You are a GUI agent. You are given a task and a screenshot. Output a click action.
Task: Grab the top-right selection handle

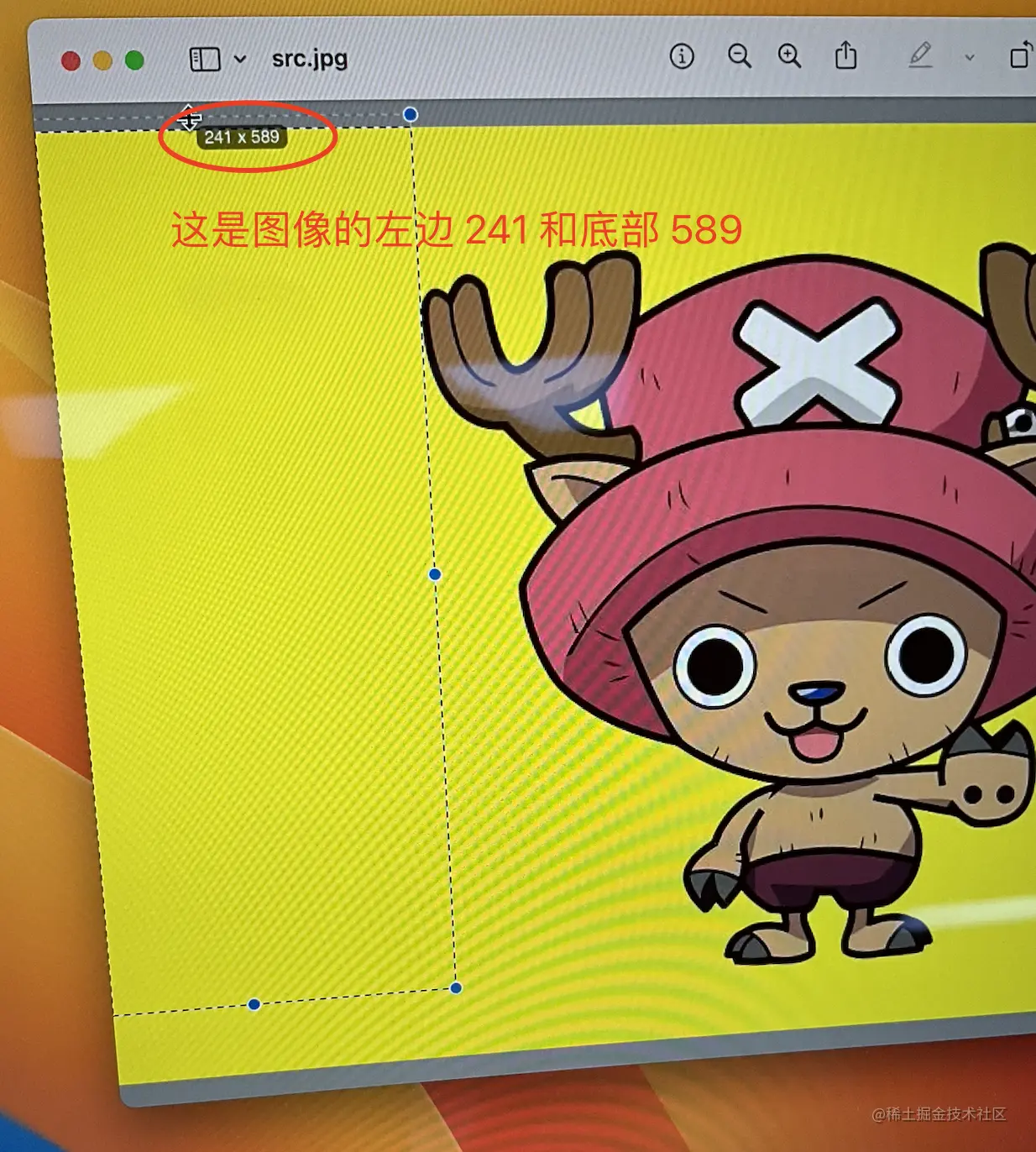click(410, 114)
